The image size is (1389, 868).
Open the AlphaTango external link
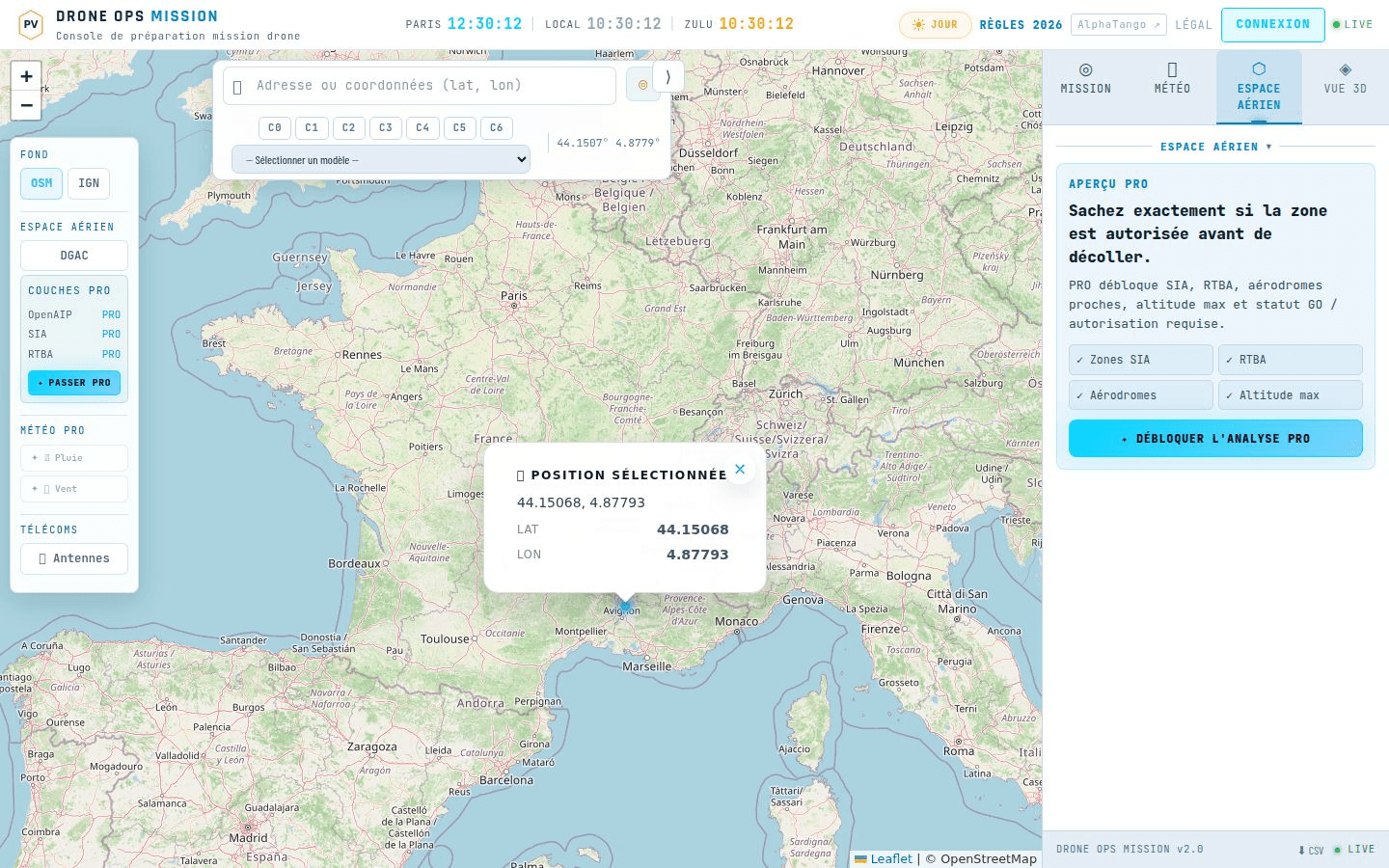(x=1119, y=25)
